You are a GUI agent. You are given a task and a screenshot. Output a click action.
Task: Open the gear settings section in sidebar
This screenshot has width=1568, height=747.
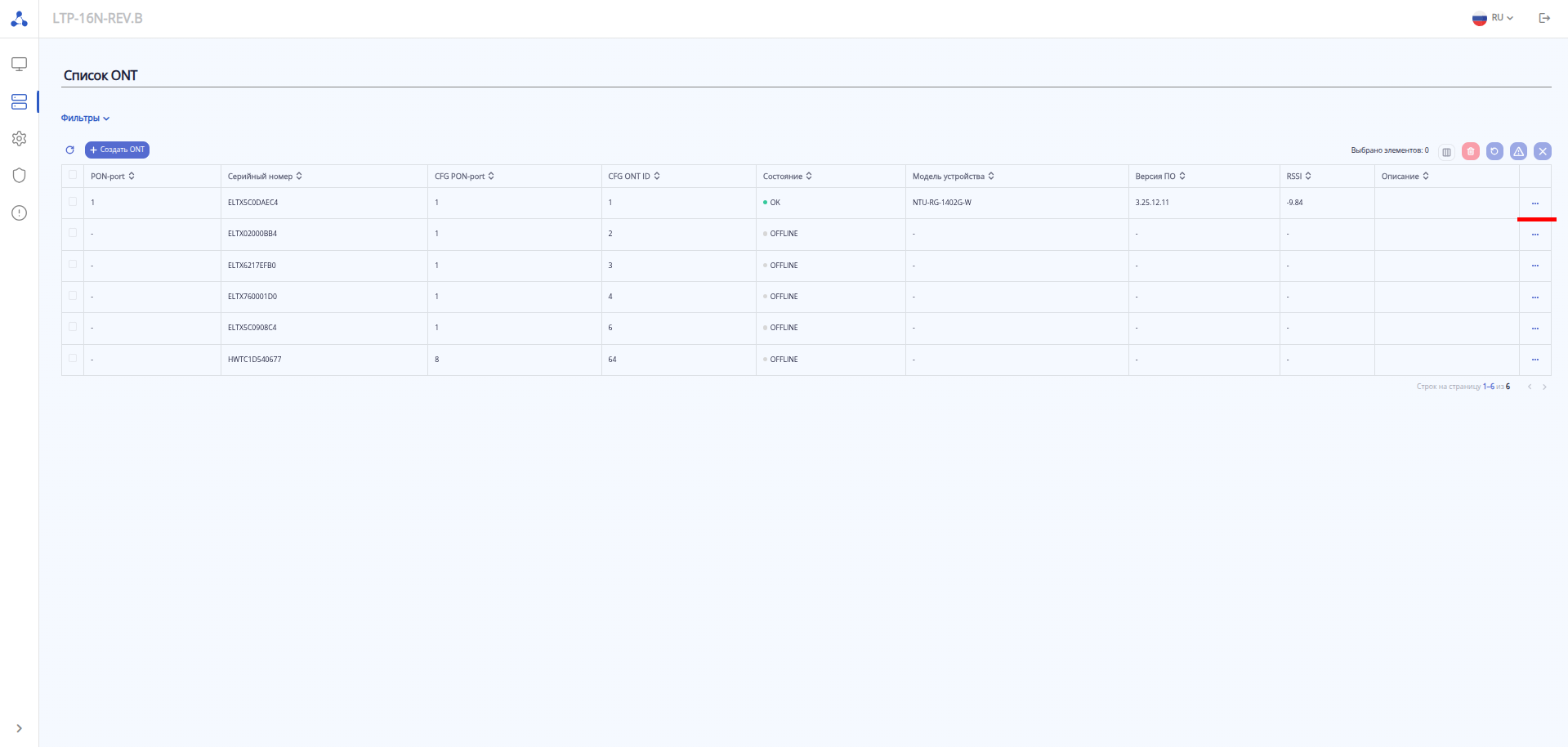pos(19,139)
